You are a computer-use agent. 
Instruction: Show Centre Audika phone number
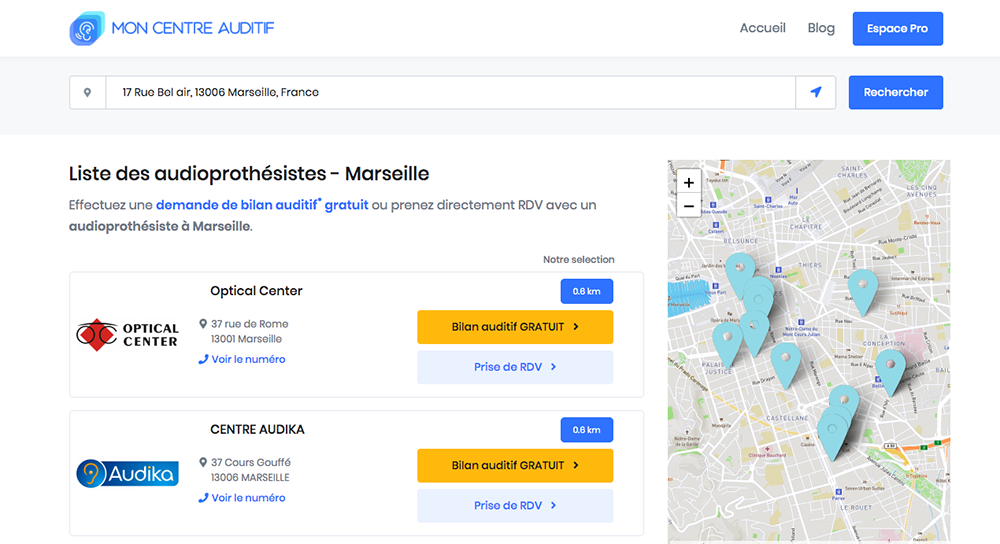[247, 497]
